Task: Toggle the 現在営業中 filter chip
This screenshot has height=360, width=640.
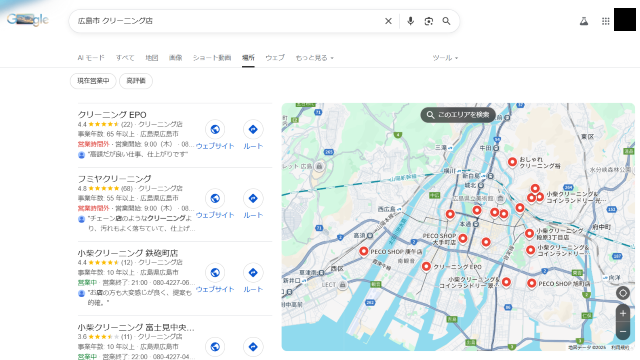Action: coord(93,81)
